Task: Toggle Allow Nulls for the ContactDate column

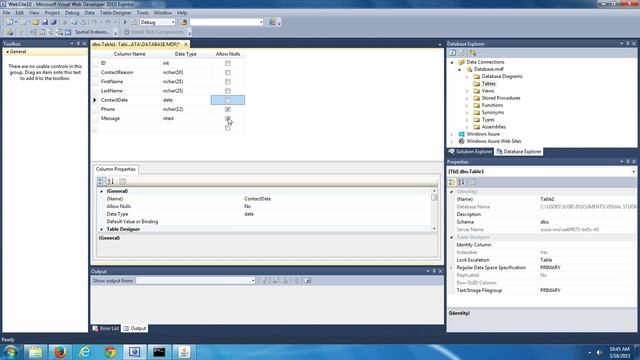Action: tap(228, 100)
